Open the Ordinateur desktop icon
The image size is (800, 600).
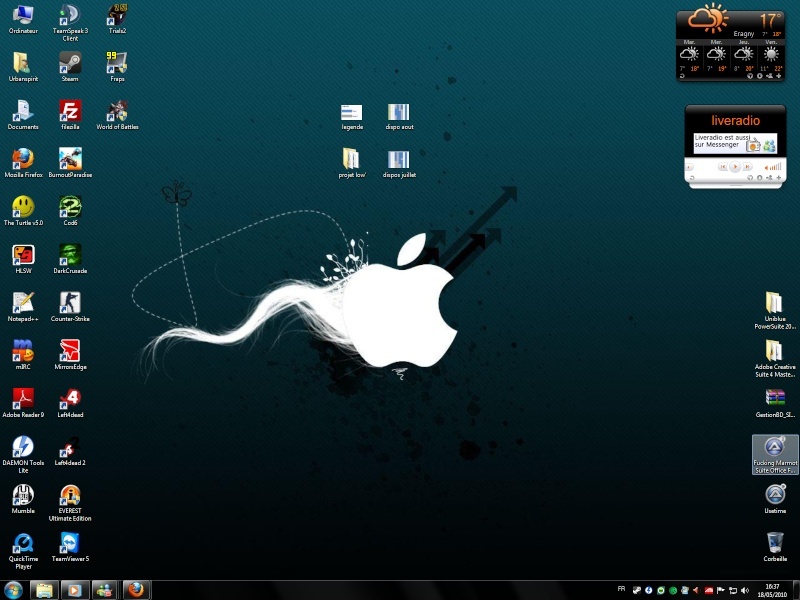23,19
